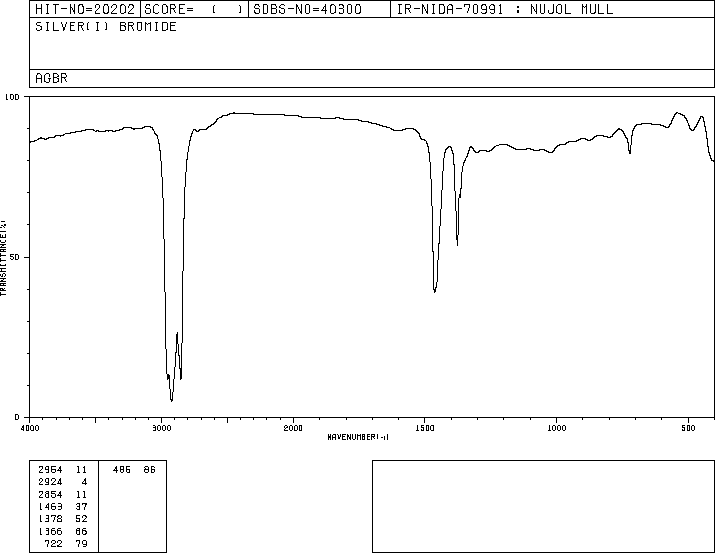Click the 1500 label on wavenumber axis

click(425, 428)
